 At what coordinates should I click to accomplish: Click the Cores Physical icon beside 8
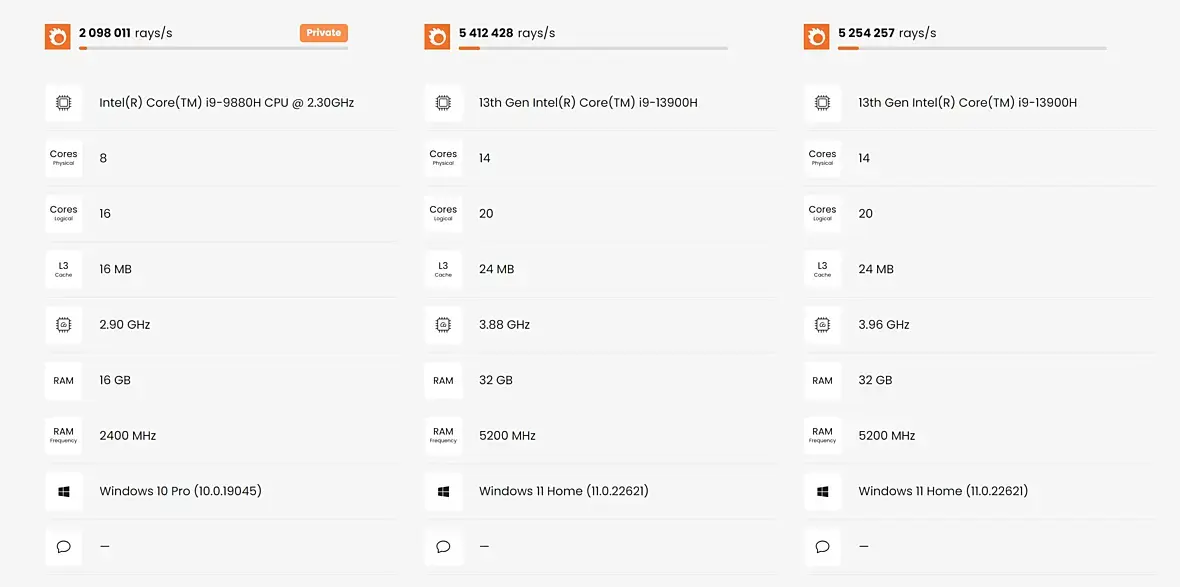63,158
